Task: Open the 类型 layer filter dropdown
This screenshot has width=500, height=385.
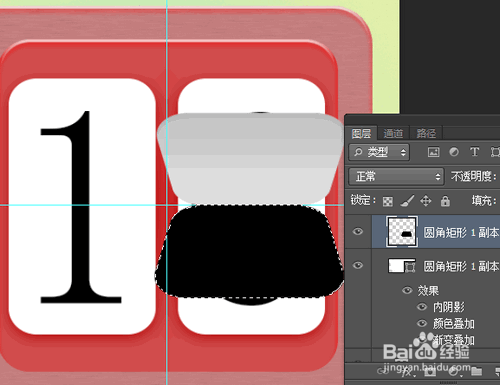Action: click(x=379, y=152)
